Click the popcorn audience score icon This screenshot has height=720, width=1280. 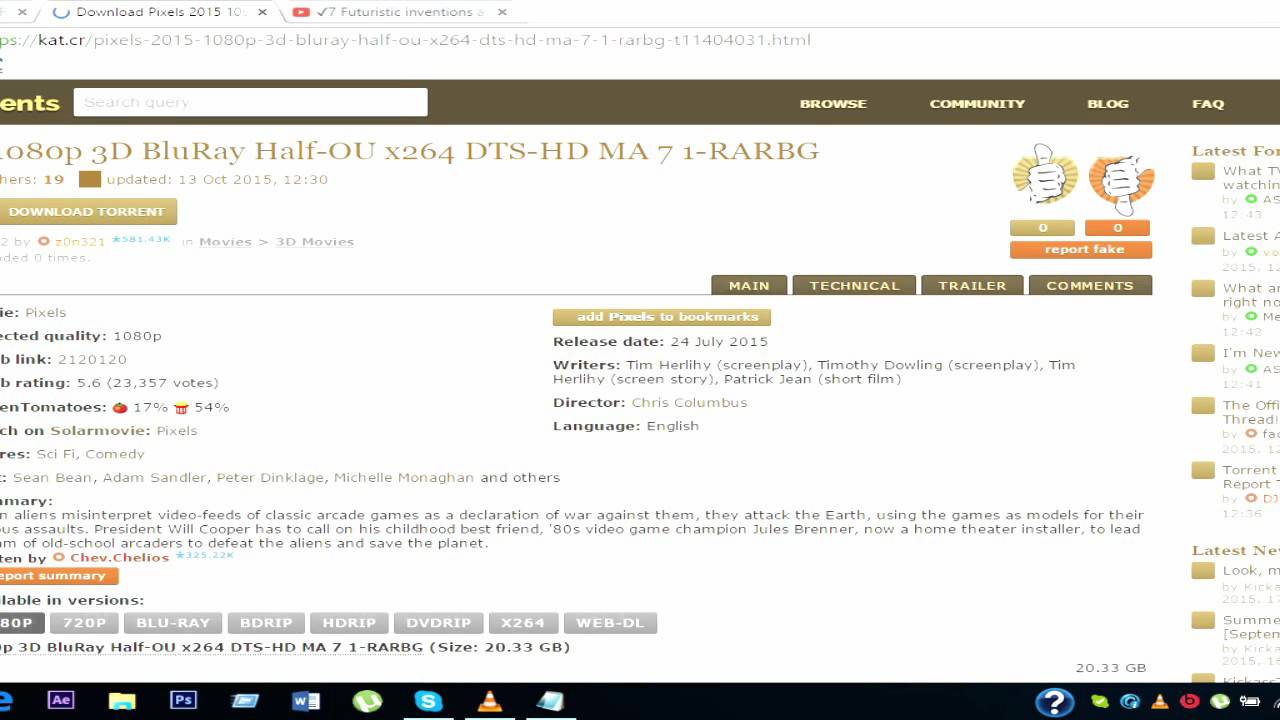click(x=181, y=407)
